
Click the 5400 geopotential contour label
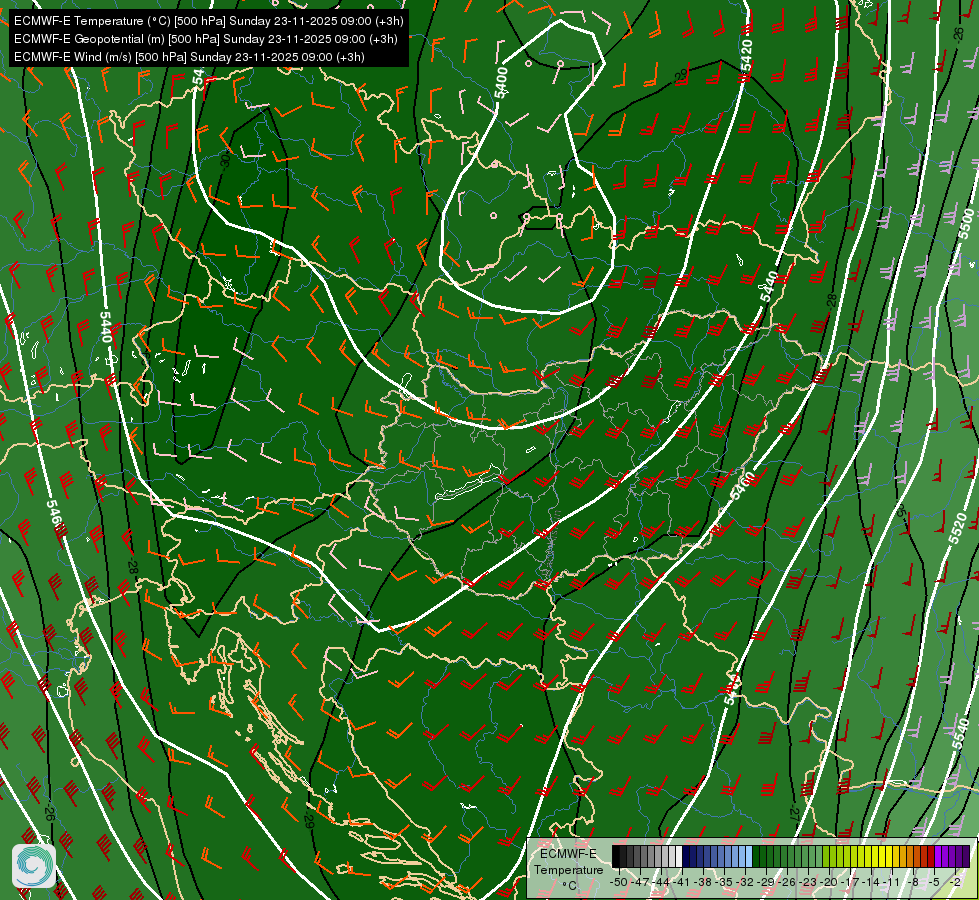pos(501,82)
